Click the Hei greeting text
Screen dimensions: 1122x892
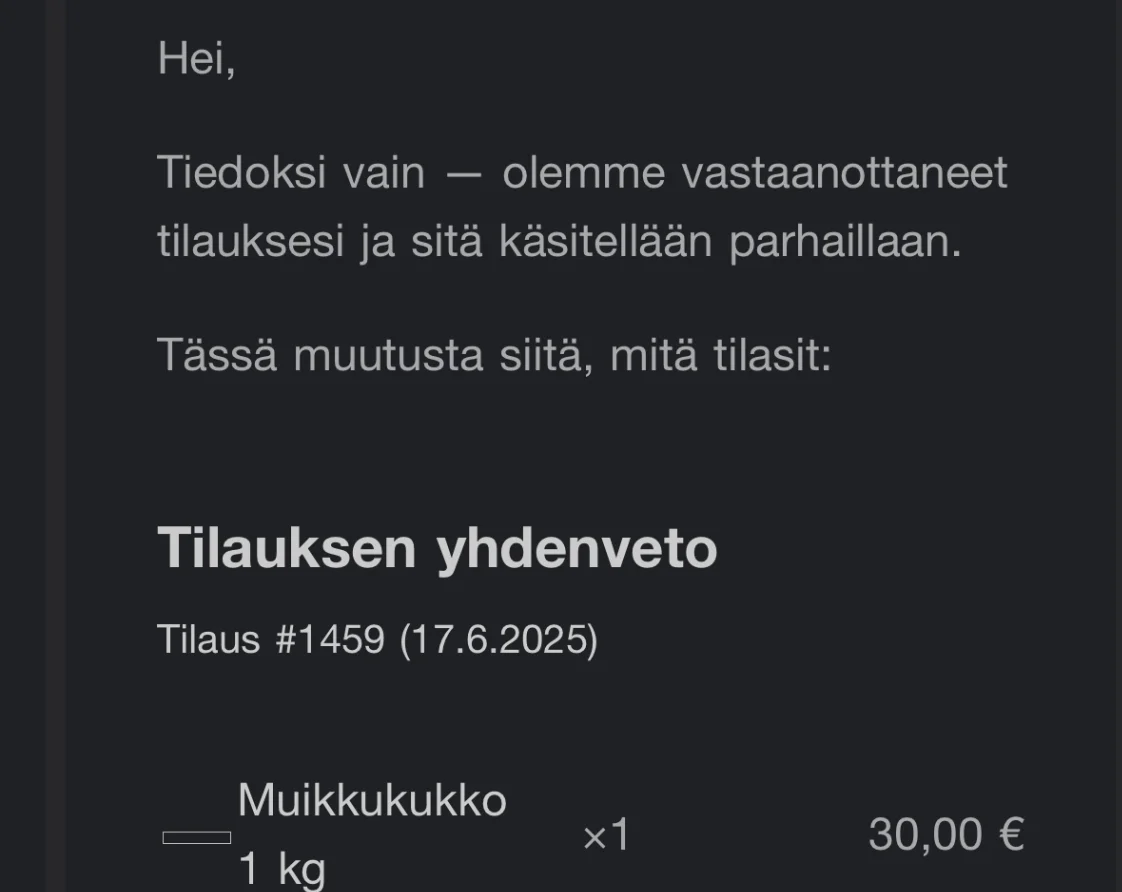click(196, 59)
